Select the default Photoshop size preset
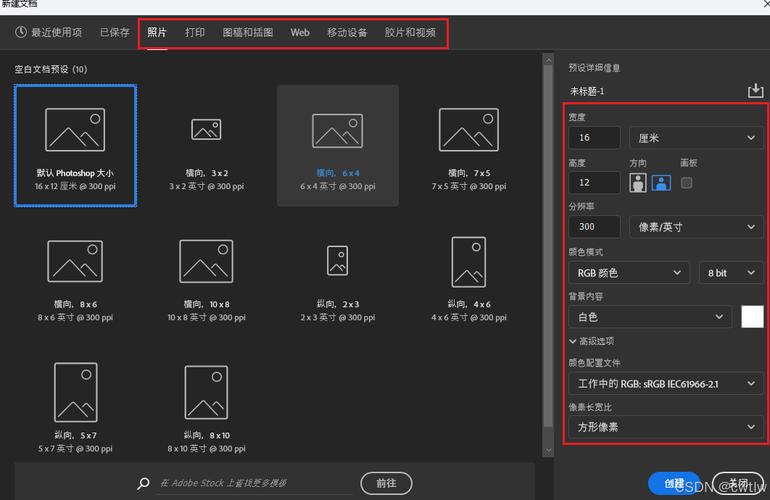The width and height of the screenshot is (770, 500). click(x=75, y=145)
